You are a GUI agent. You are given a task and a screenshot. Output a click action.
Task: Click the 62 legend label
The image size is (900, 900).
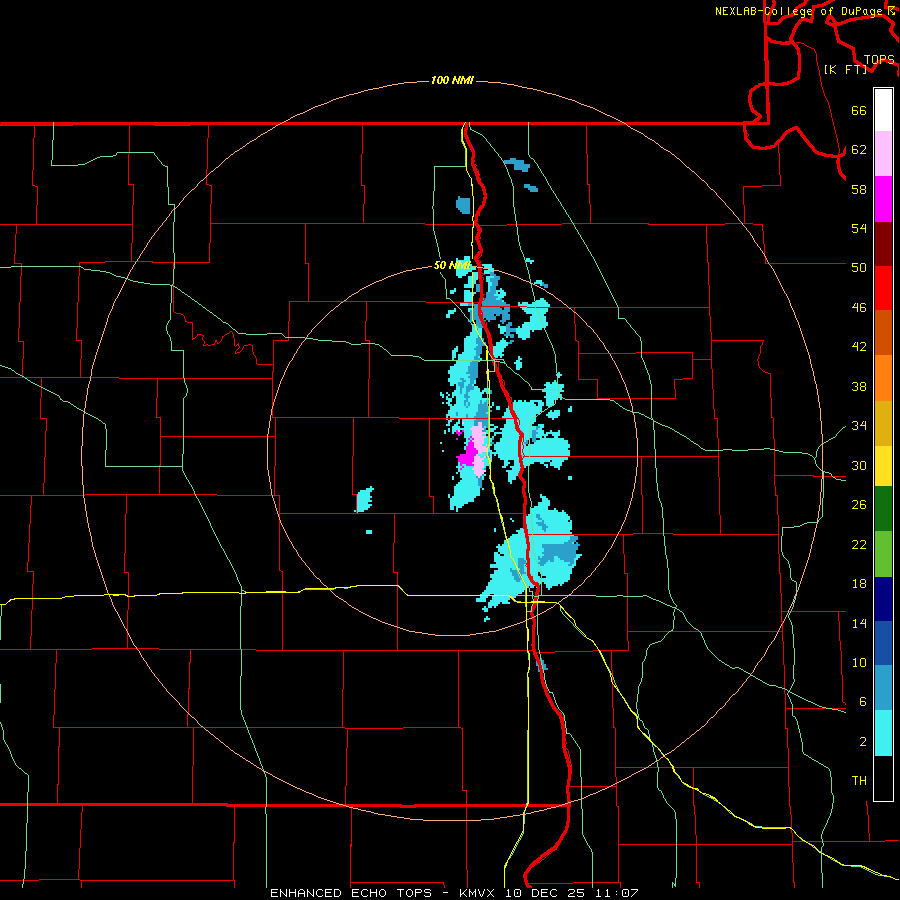(859, 150)
